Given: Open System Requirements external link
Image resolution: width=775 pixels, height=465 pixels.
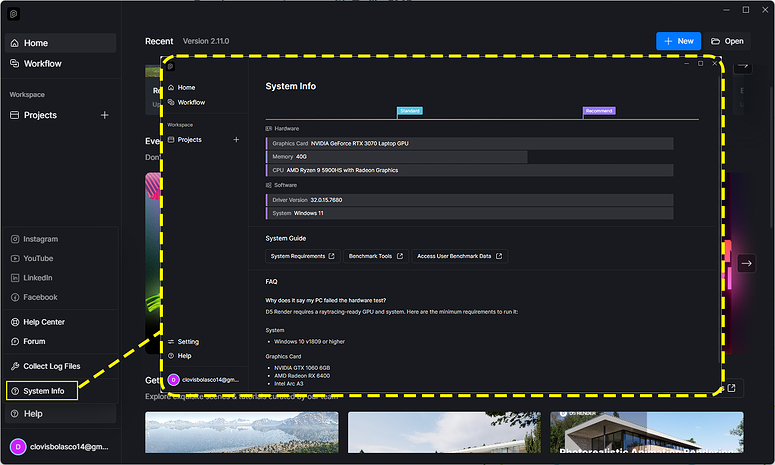Looking at the screenshot, I should (x=302, y=256).
